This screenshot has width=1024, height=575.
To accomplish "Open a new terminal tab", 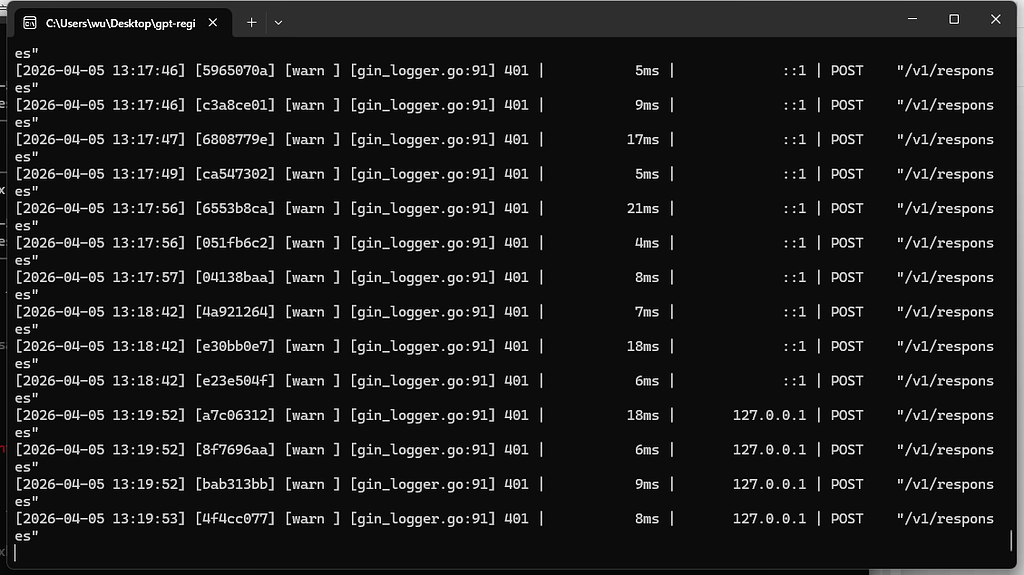I will pos(251,23).
